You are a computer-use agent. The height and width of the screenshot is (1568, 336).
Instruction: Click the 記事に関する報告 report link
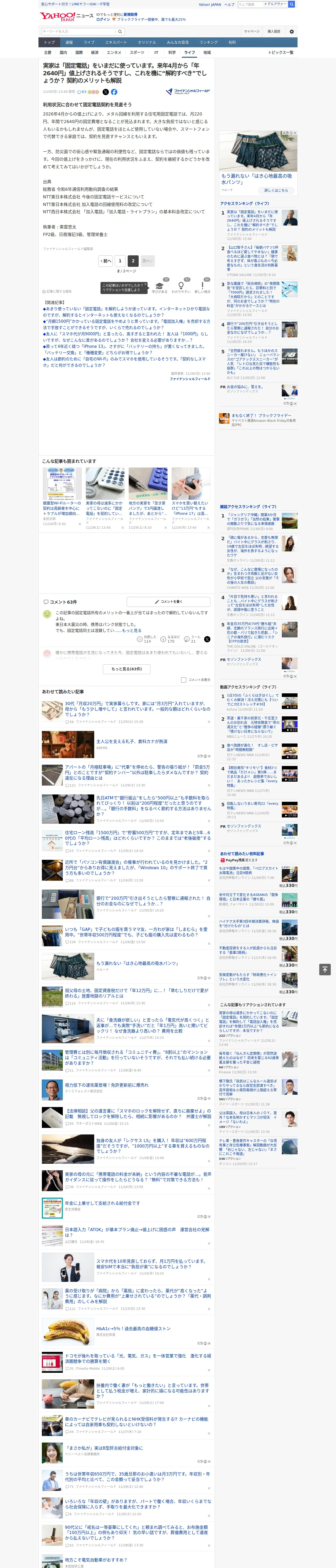coord(57,292)
